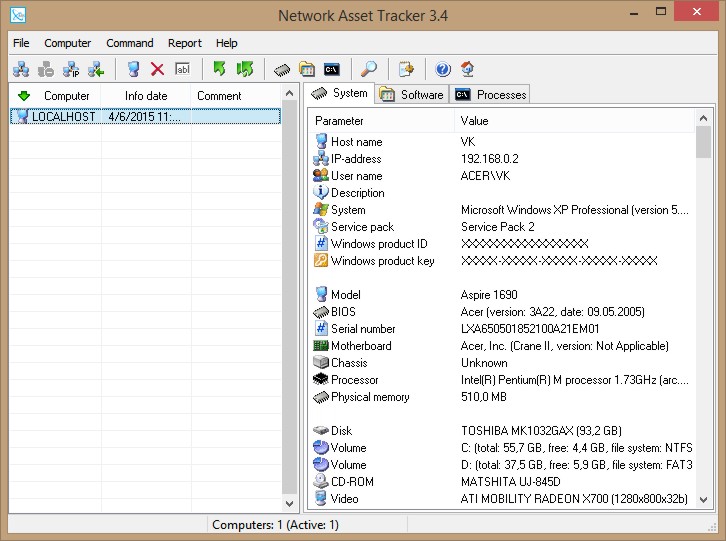Open the Command menu
This screenshot has height=541, width=726.
(x=130, y=43)
